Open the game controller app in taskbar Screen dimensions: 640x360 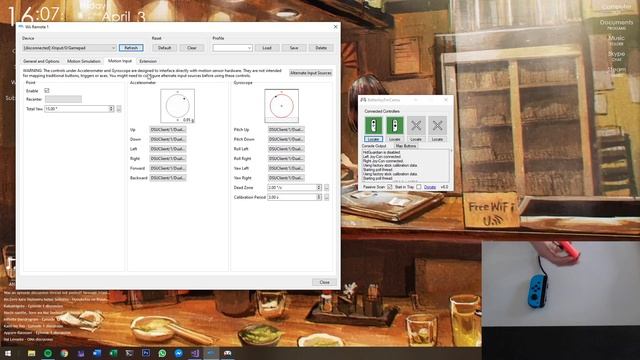[227, 353]
